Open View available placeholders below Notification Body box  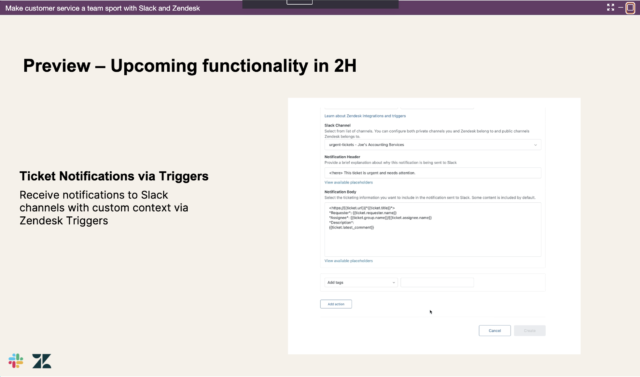coord(349,261)
